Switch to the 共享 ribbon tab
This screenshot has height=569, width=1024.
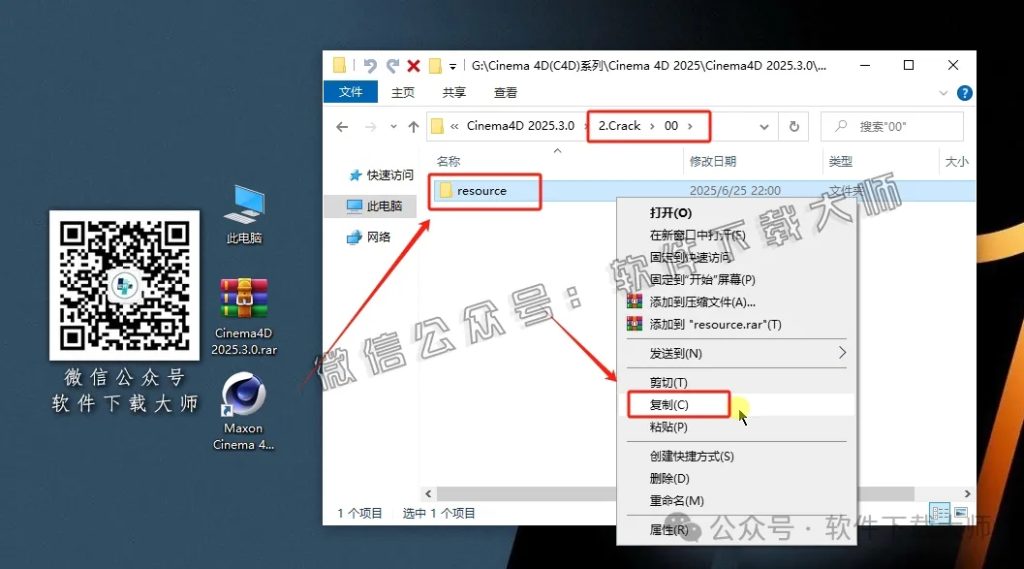pos(454,93)
